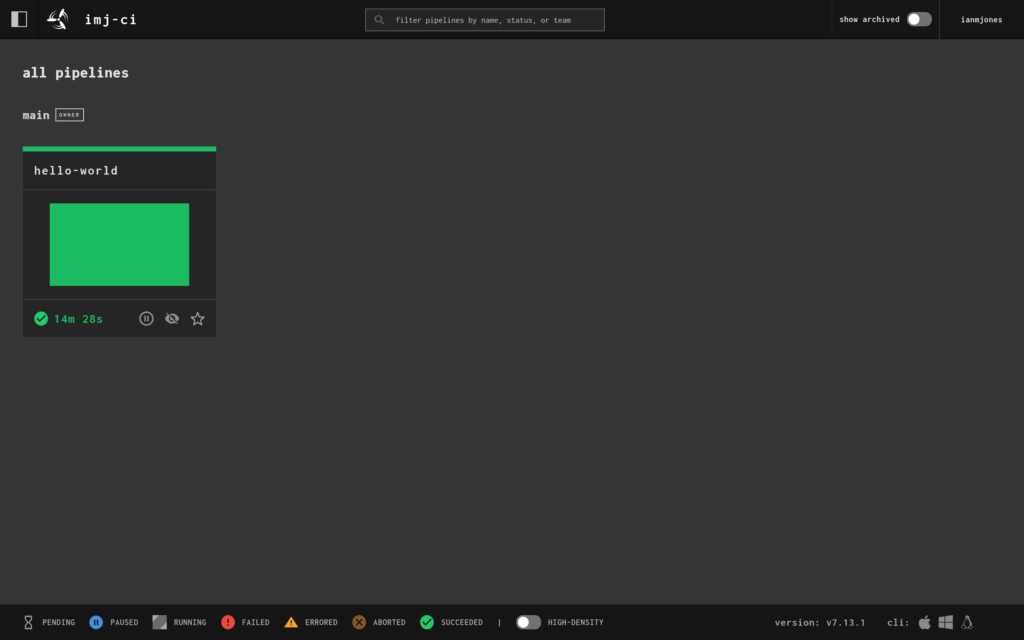The height and width of the screenshot is (640, 1024).
Task: Click the search magnifier icon
Action: tap(379, 20)
